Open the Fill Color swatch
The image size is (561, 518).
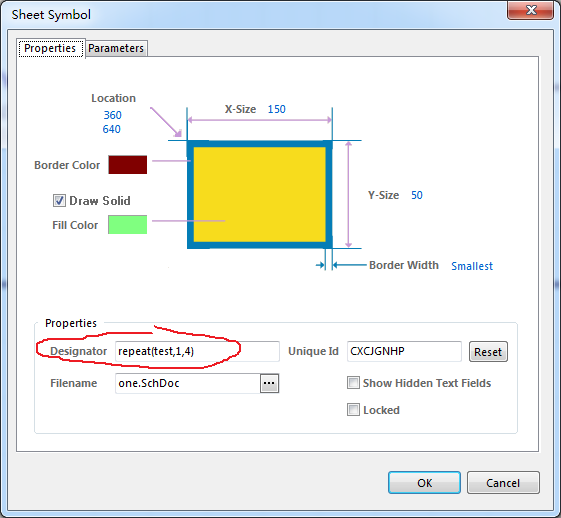tap(128, 225)
